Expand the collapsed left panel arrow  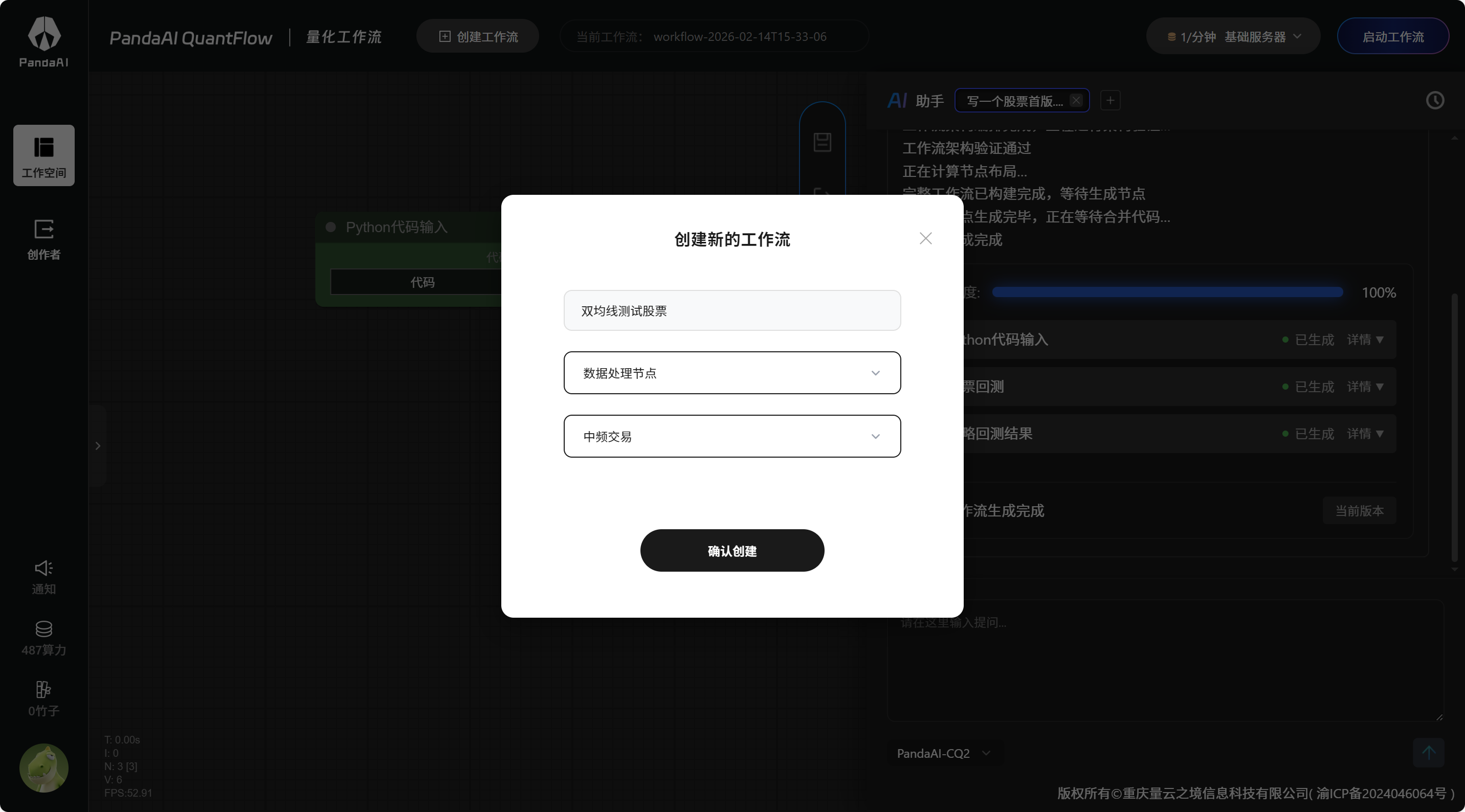(98, 446)
